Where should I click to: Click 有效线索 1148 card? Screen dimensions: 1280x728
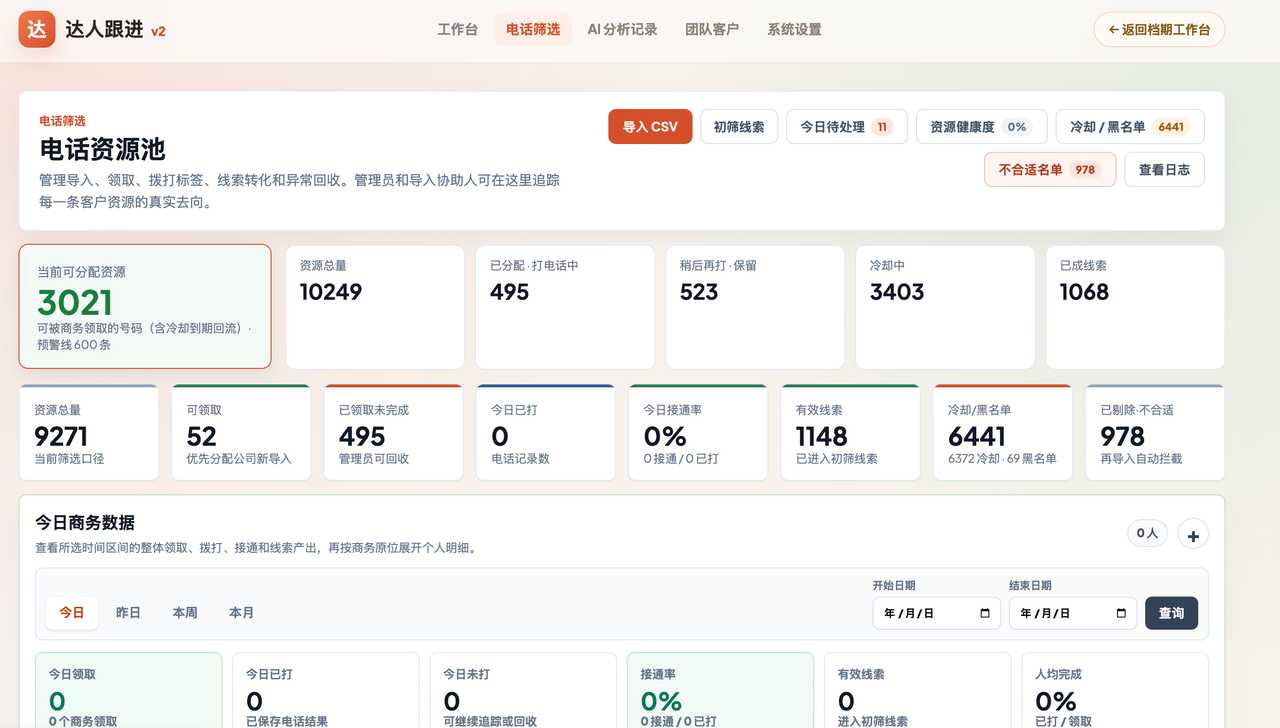pyautogui.click(x=850, y=433)
